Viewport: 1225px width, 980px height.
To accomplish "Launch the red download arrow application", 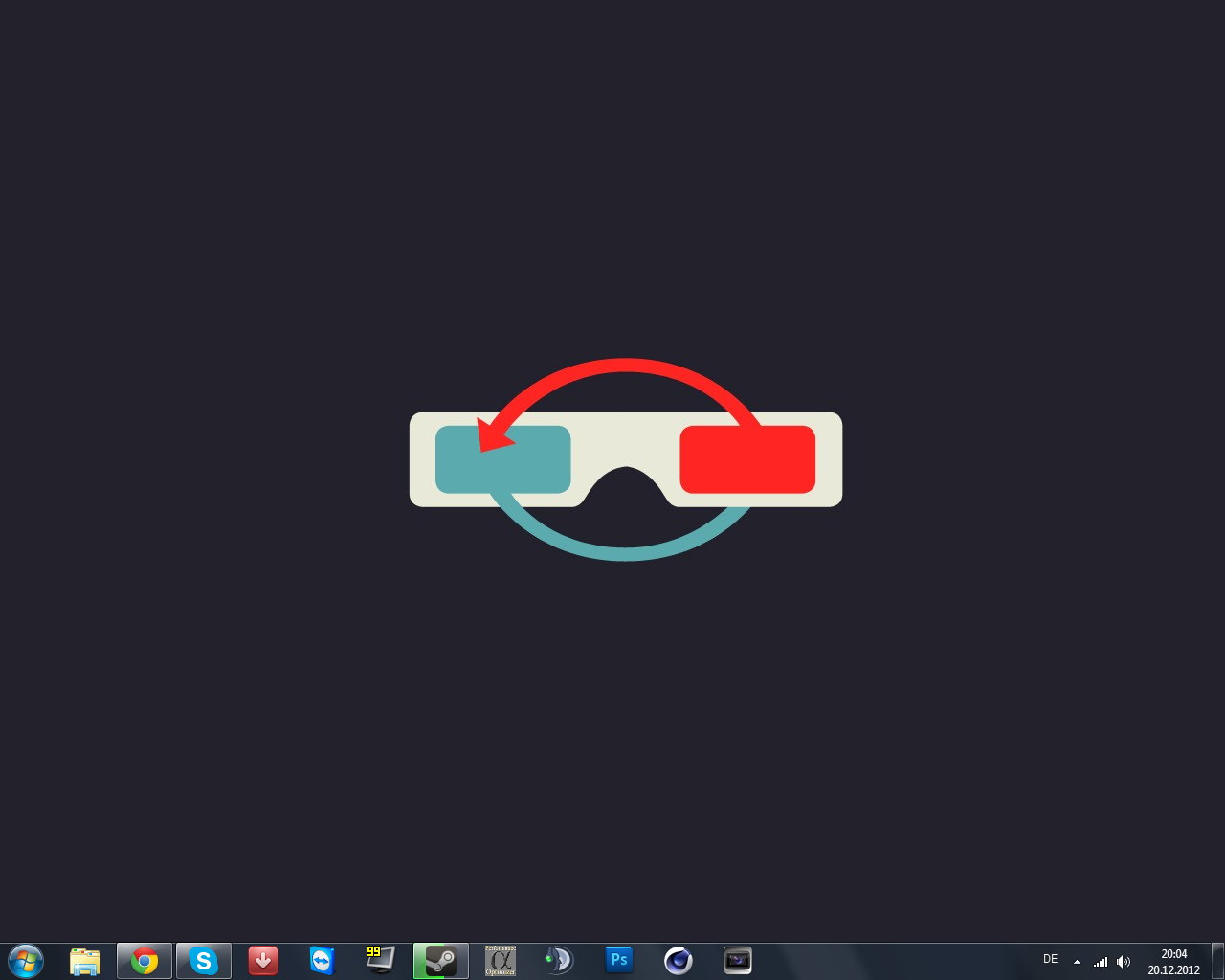I will tap(263, 961).
